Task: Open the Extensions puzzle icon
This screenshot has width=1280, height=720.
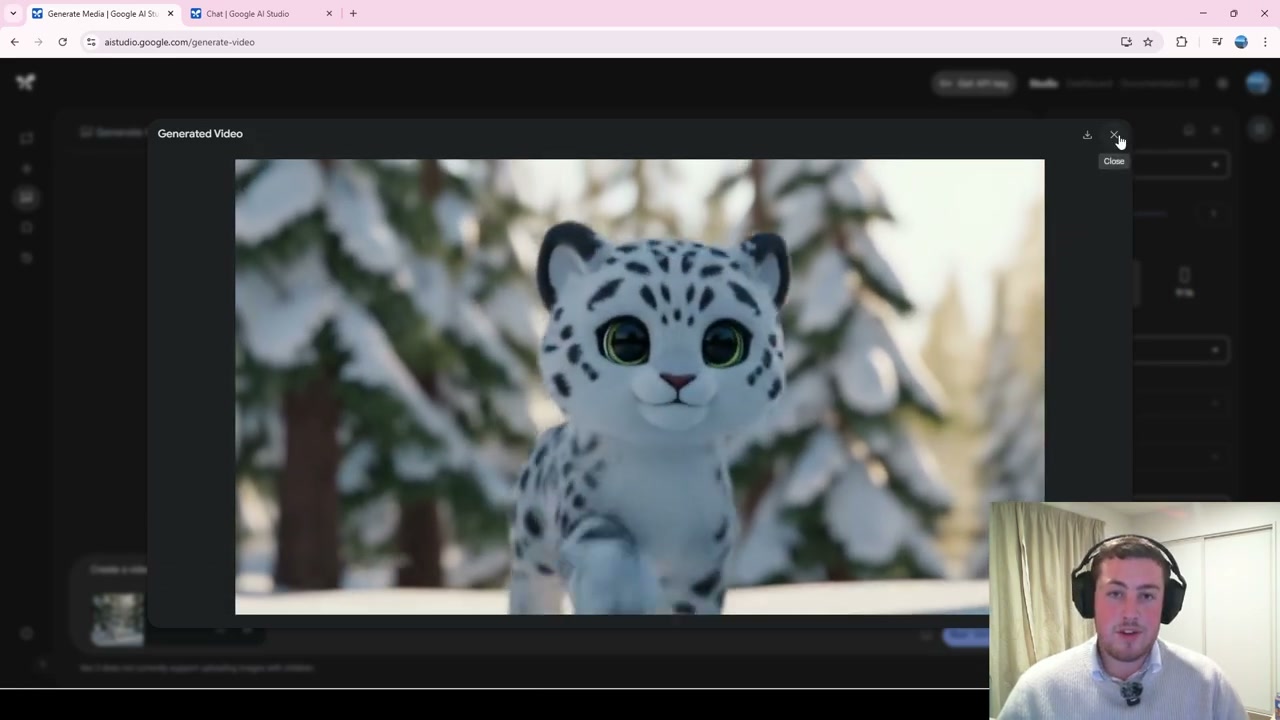Action: point(1182,42)
